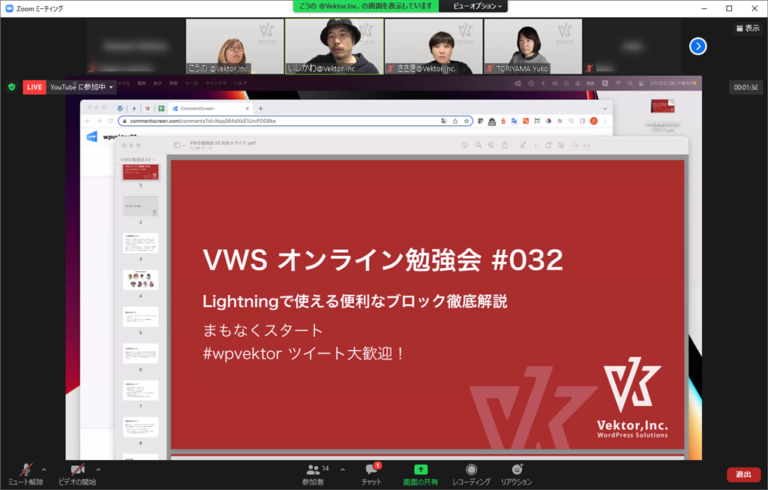Image resolution: width=768 pixels, height=490 pixels.
Task: Open the ビューオプション dropdown
Action: click(477, 6)
